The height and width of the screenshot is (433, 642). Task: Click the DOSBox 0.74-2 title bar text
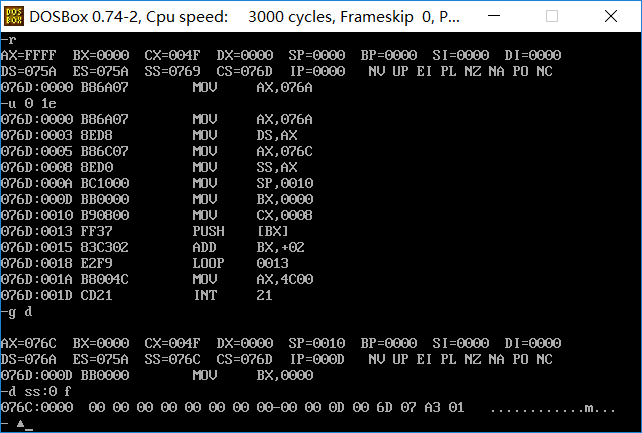tap(244, 17)
